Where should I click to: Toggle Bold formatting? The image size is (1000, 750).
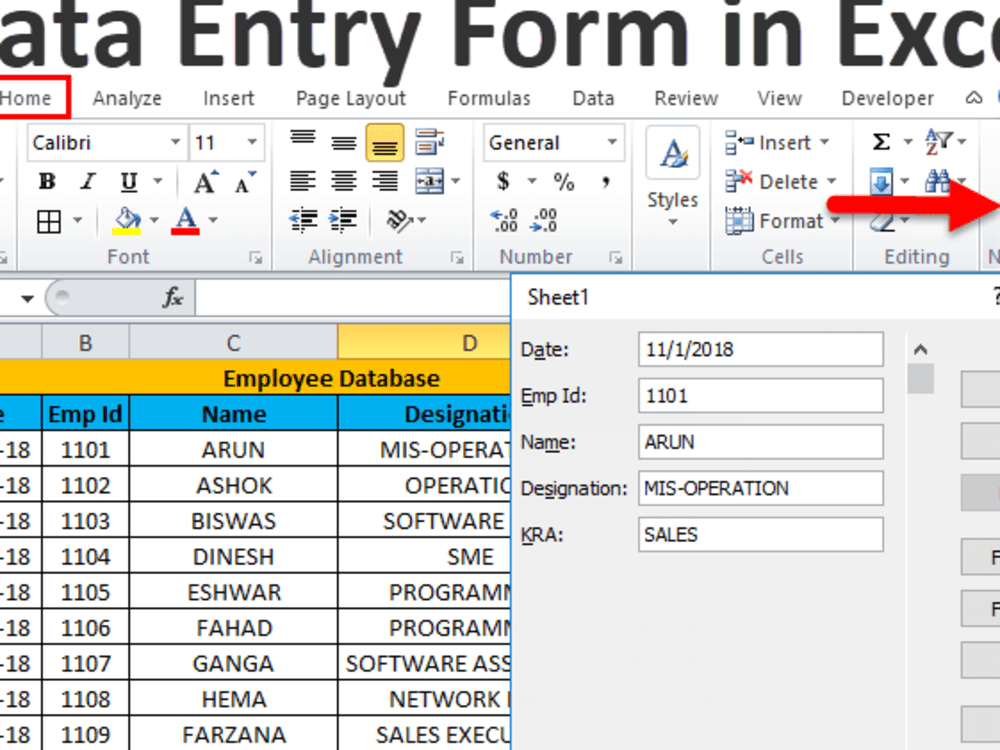47,182
